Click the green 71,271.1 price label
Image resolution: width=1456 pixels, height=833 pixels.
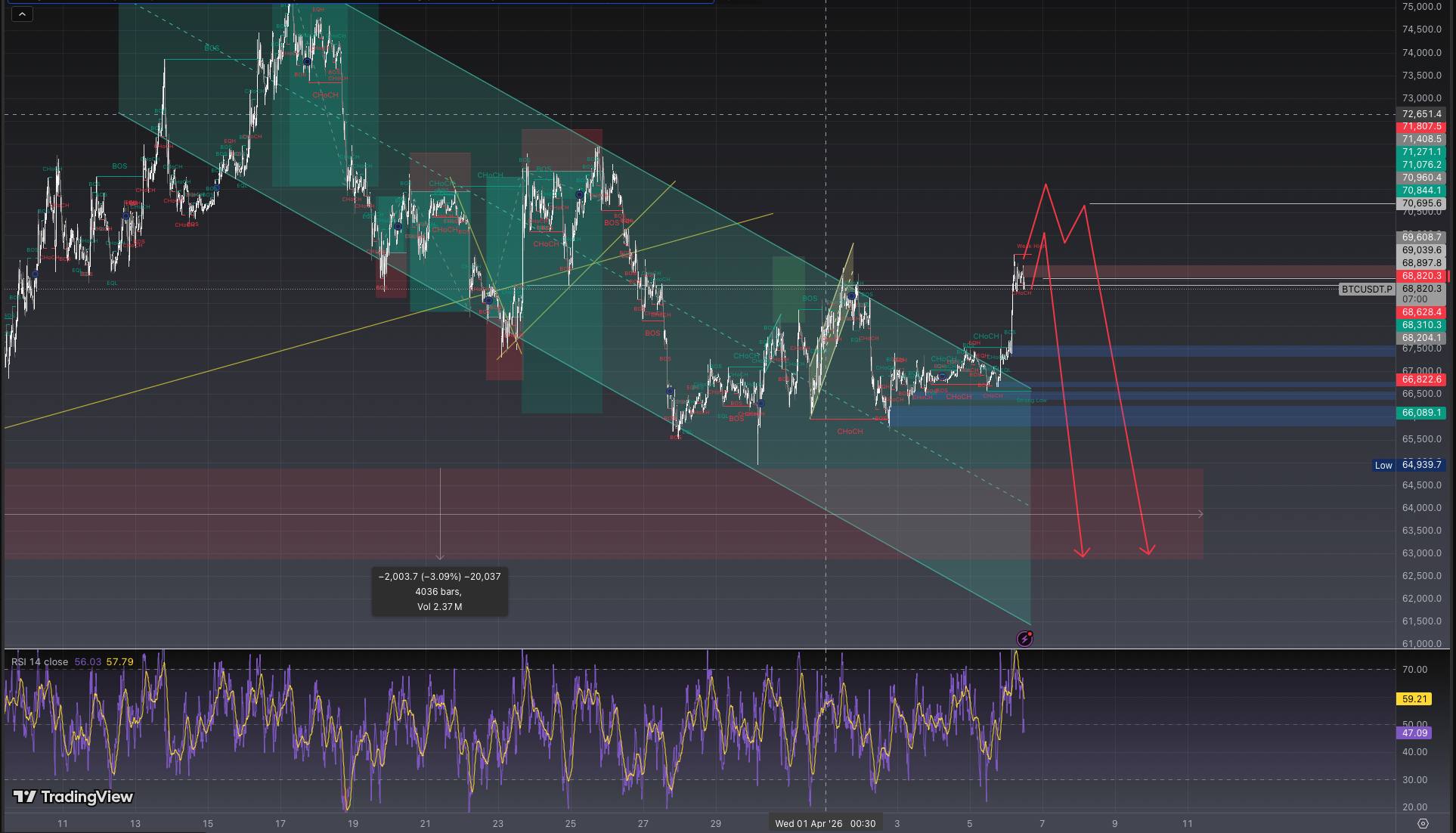(x=1421, y=152)
